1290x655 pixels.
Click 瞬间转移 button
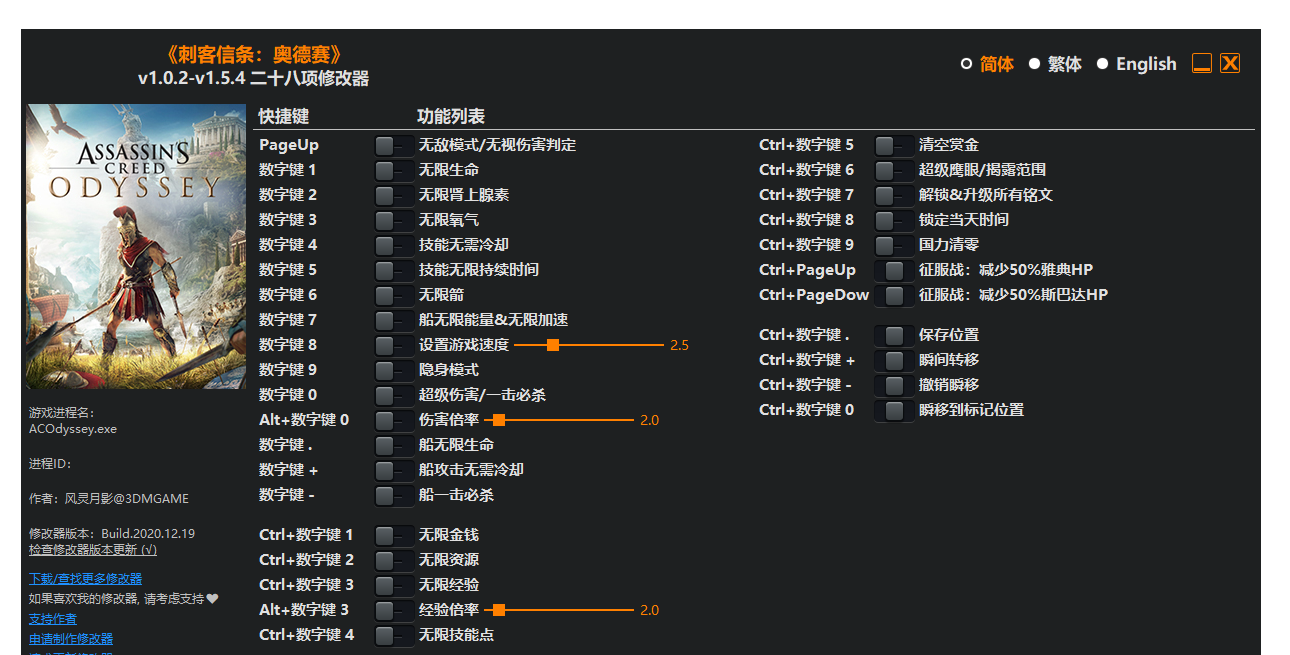point(894,360)
